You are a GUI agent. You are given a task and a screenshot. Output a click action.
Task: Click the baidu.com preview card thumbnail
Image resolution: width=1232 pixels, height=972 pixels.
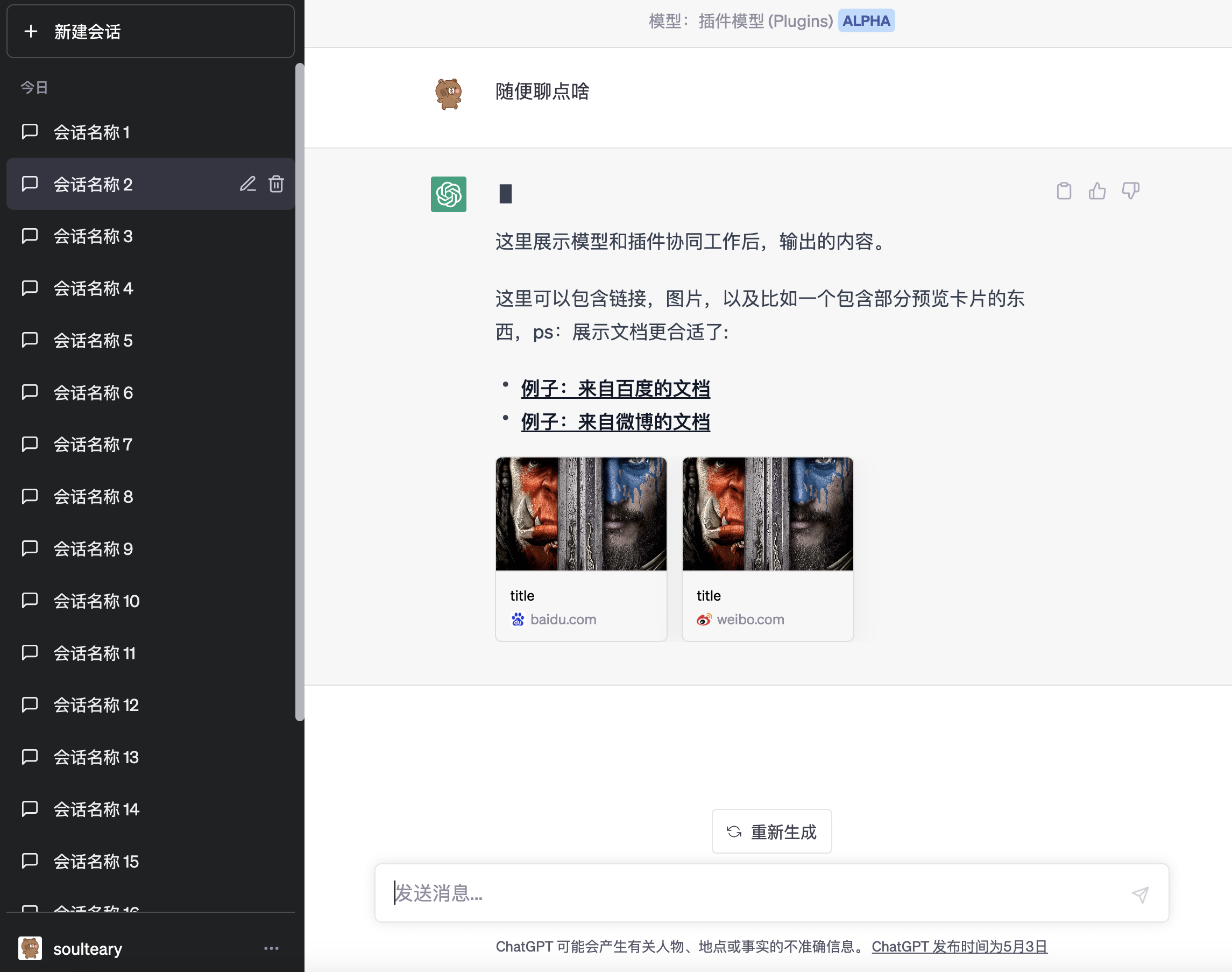(x=580, y=514)
